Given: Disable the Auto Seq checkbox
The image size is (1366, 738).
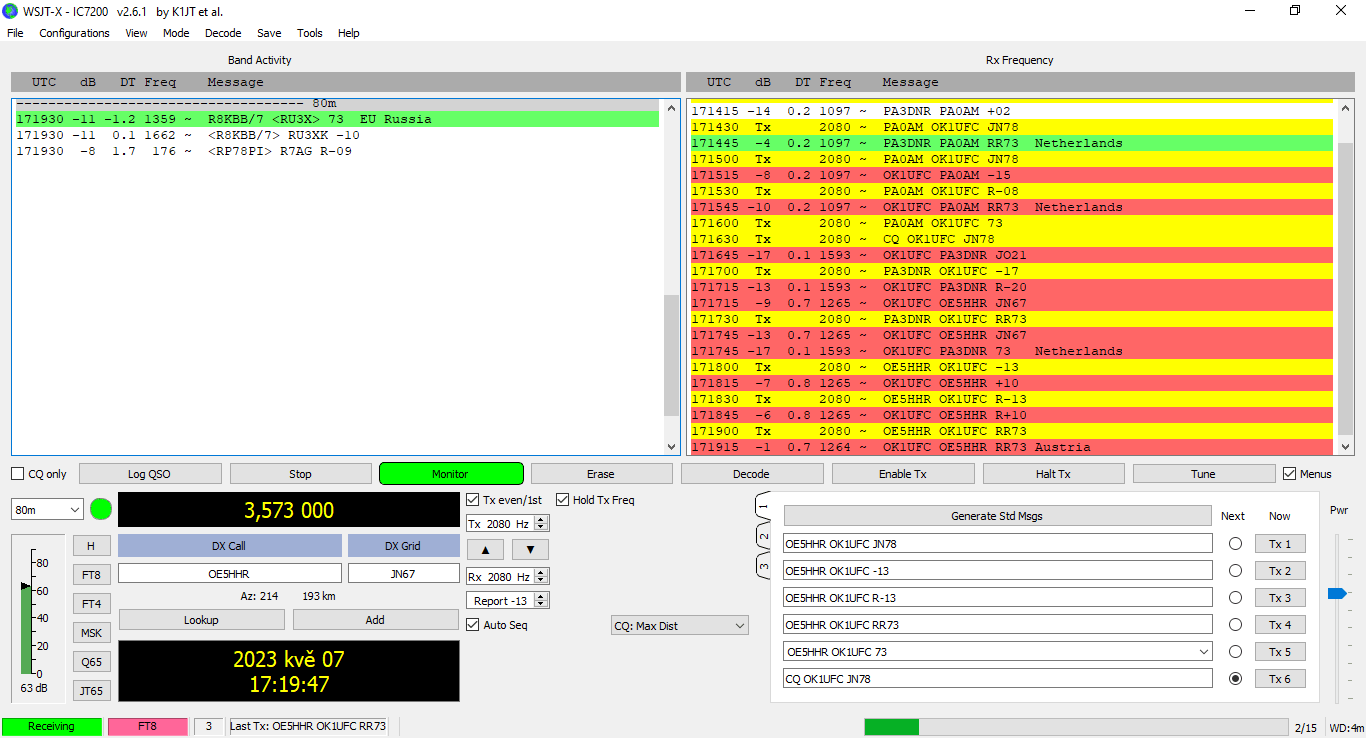Looking at the screenshot, I should (473, 625).
